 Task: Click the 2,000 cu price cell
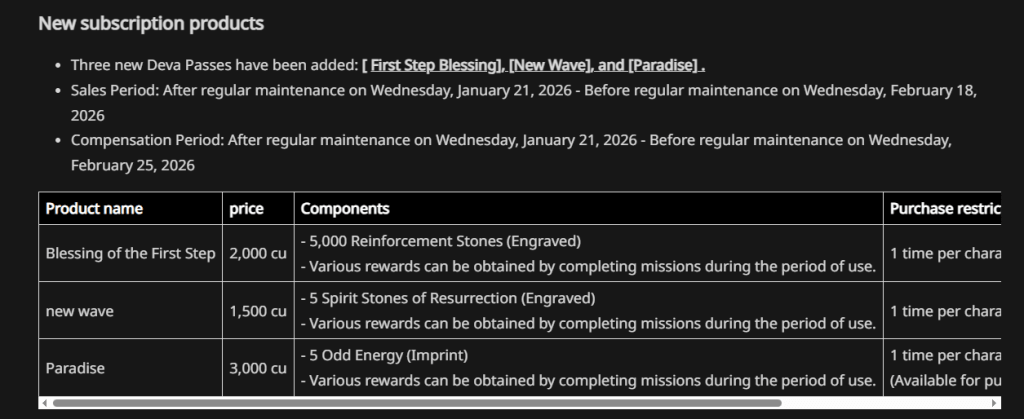258,254
